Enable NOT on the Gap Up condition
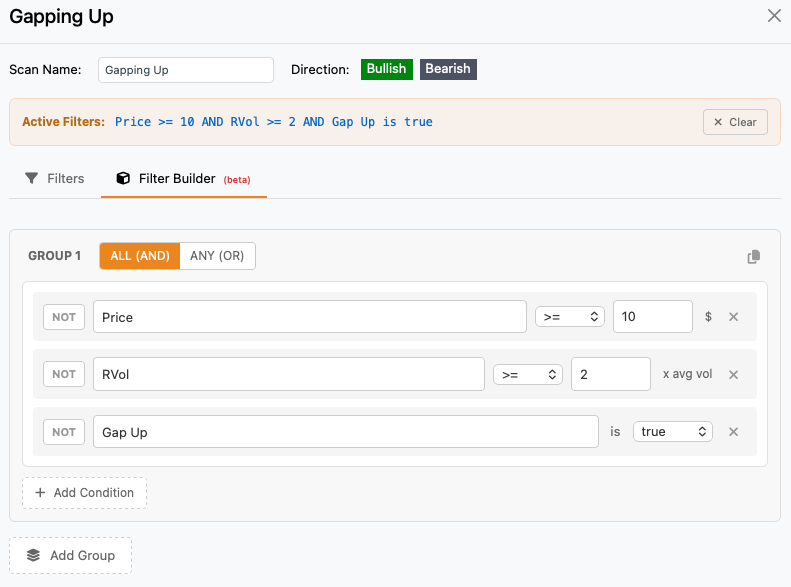This screenshot has height=587, width=791. (x=64, y=432)
